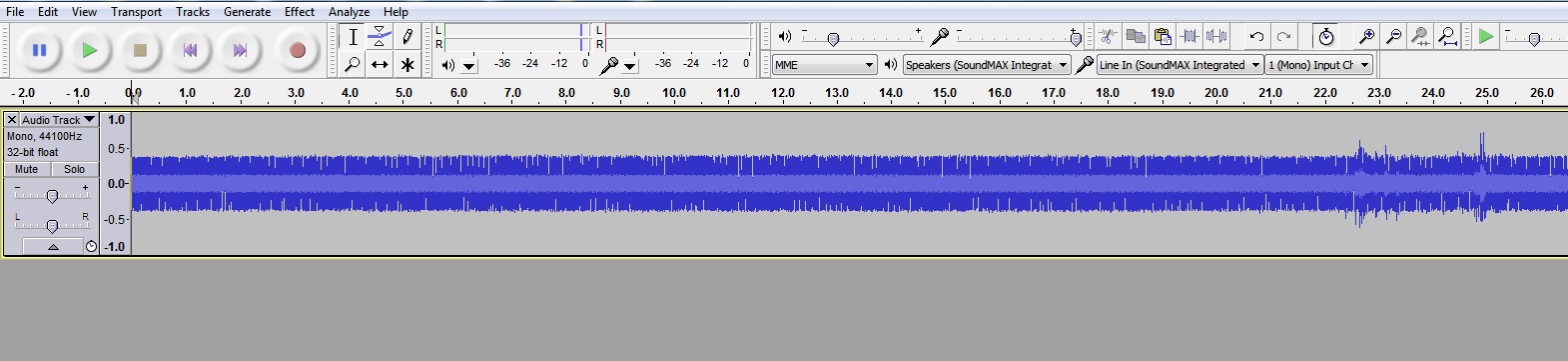Click the Pause transport button
The height and width of the screenshot is (361, 1568).
tap(40, 50)
